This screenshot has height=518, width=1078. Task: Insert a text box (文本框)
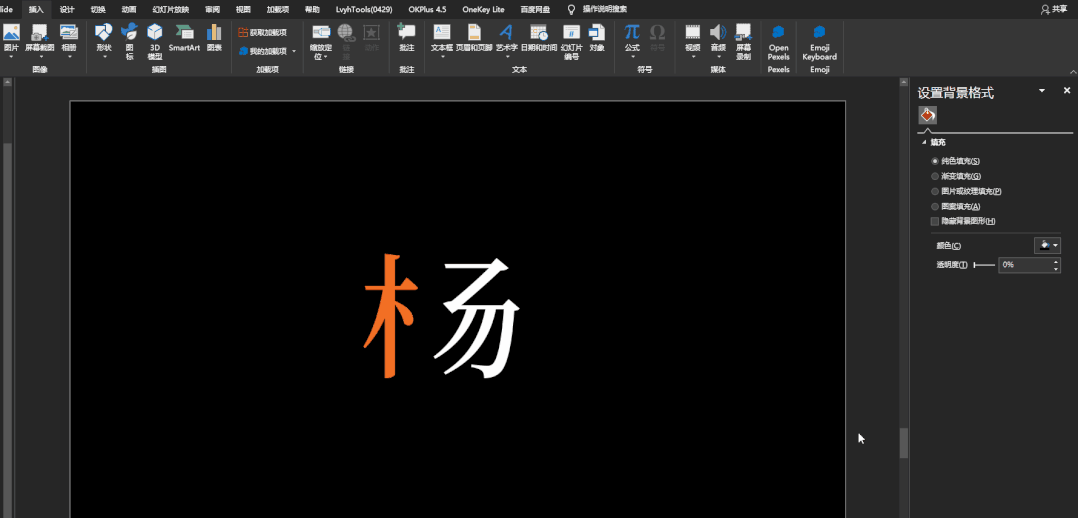click(x=442, y=38)
